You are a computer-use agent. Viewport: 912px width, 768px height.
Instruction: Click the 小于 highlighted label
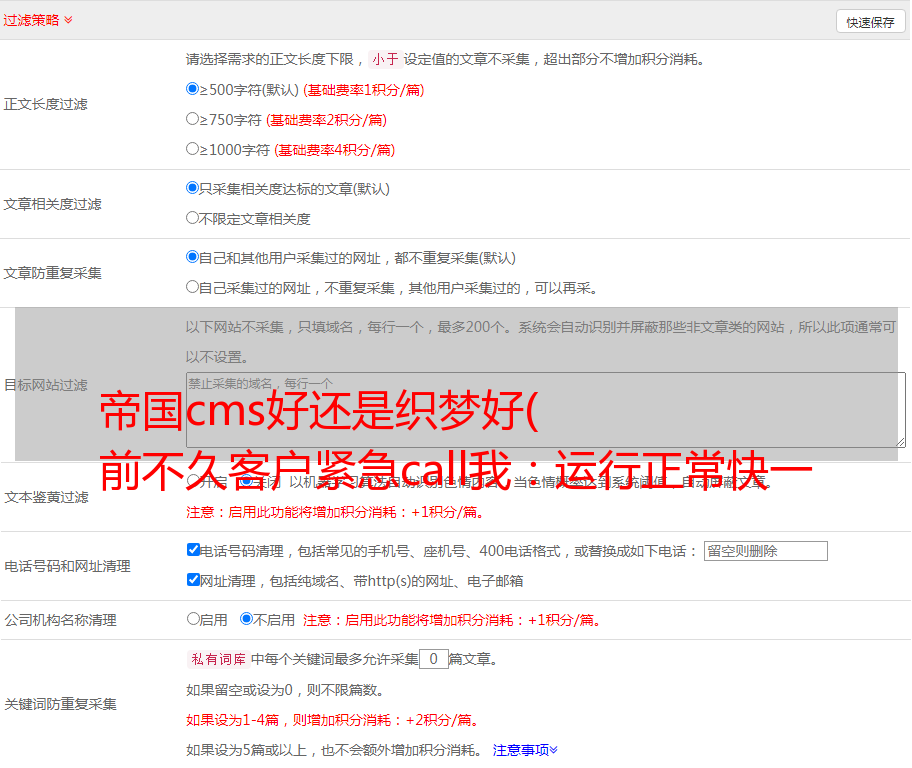(385, 59)
